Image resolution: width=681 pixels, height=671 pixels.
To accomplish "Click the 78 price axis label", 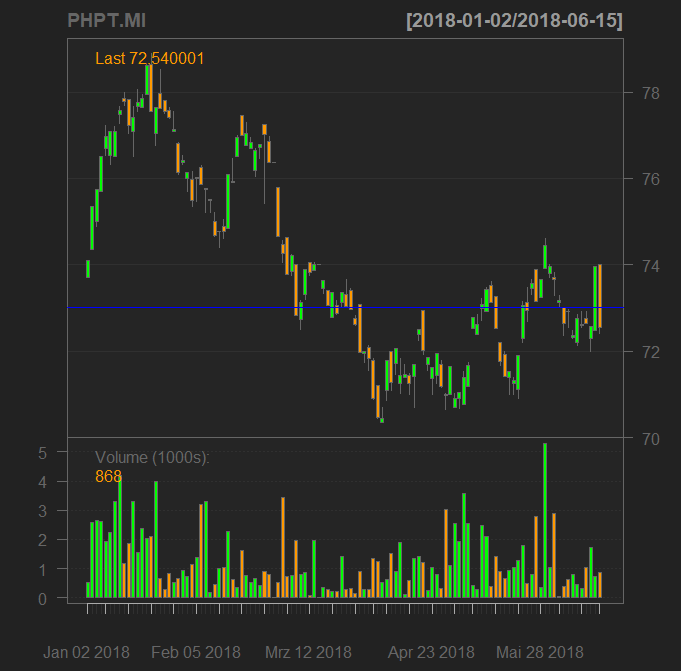I will pos(649,93).
